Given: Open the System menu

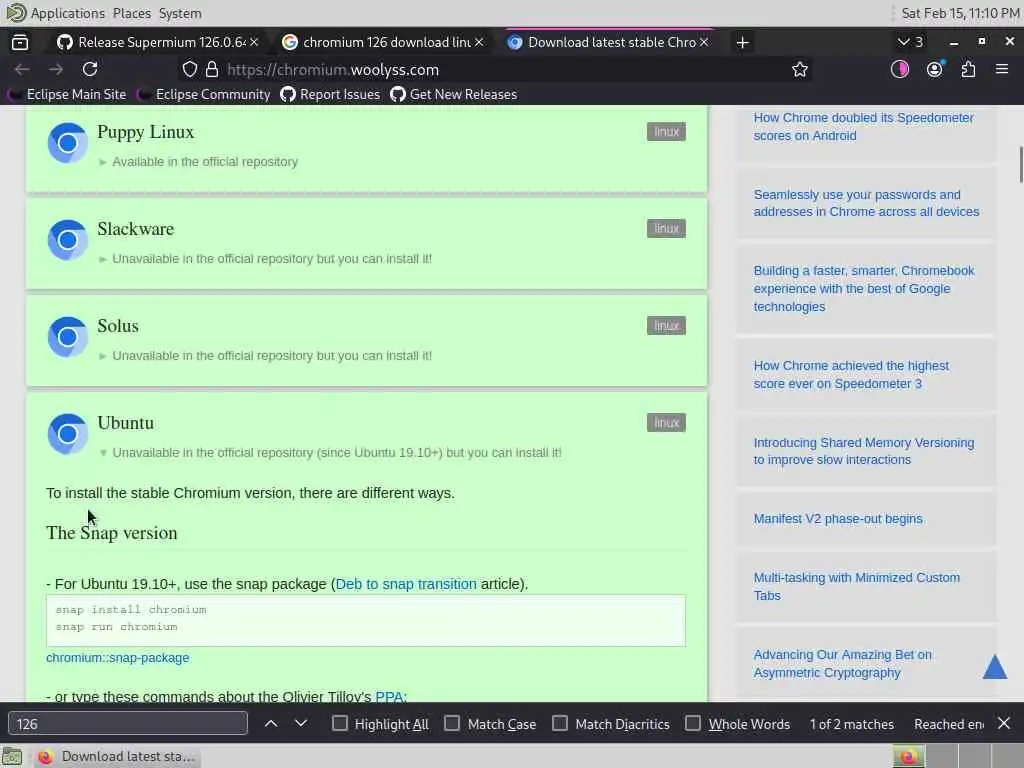Looking at the screenshot, I should coord(180,13).
